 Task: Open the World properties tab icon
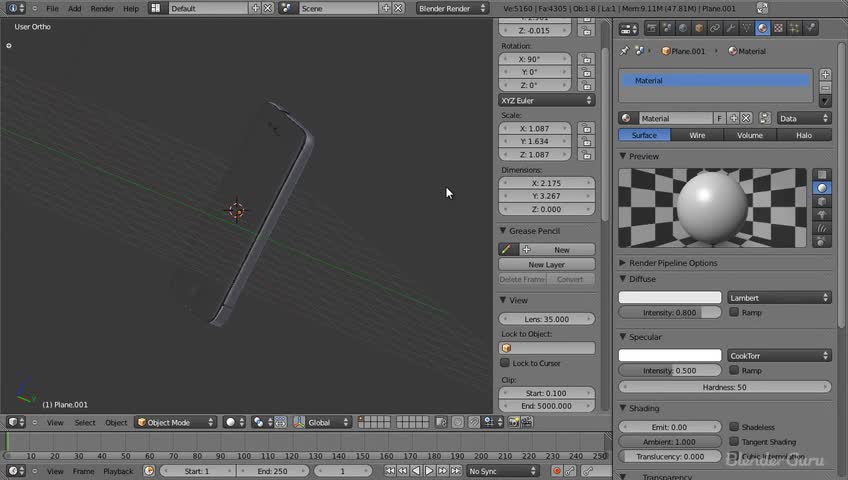pyautogui.click(x=683, y=28)
